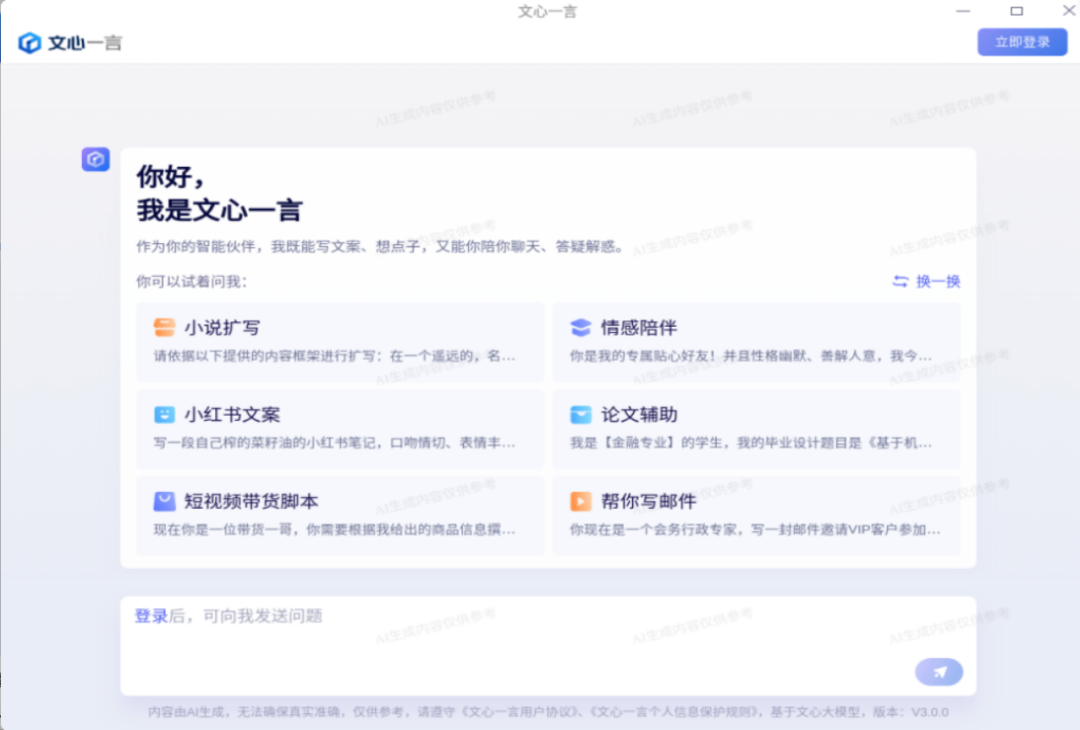The height and width of the screenshot is (730, 1080).
Task: Select the 短视频带货脚本 prompt title
Action: 251,501
